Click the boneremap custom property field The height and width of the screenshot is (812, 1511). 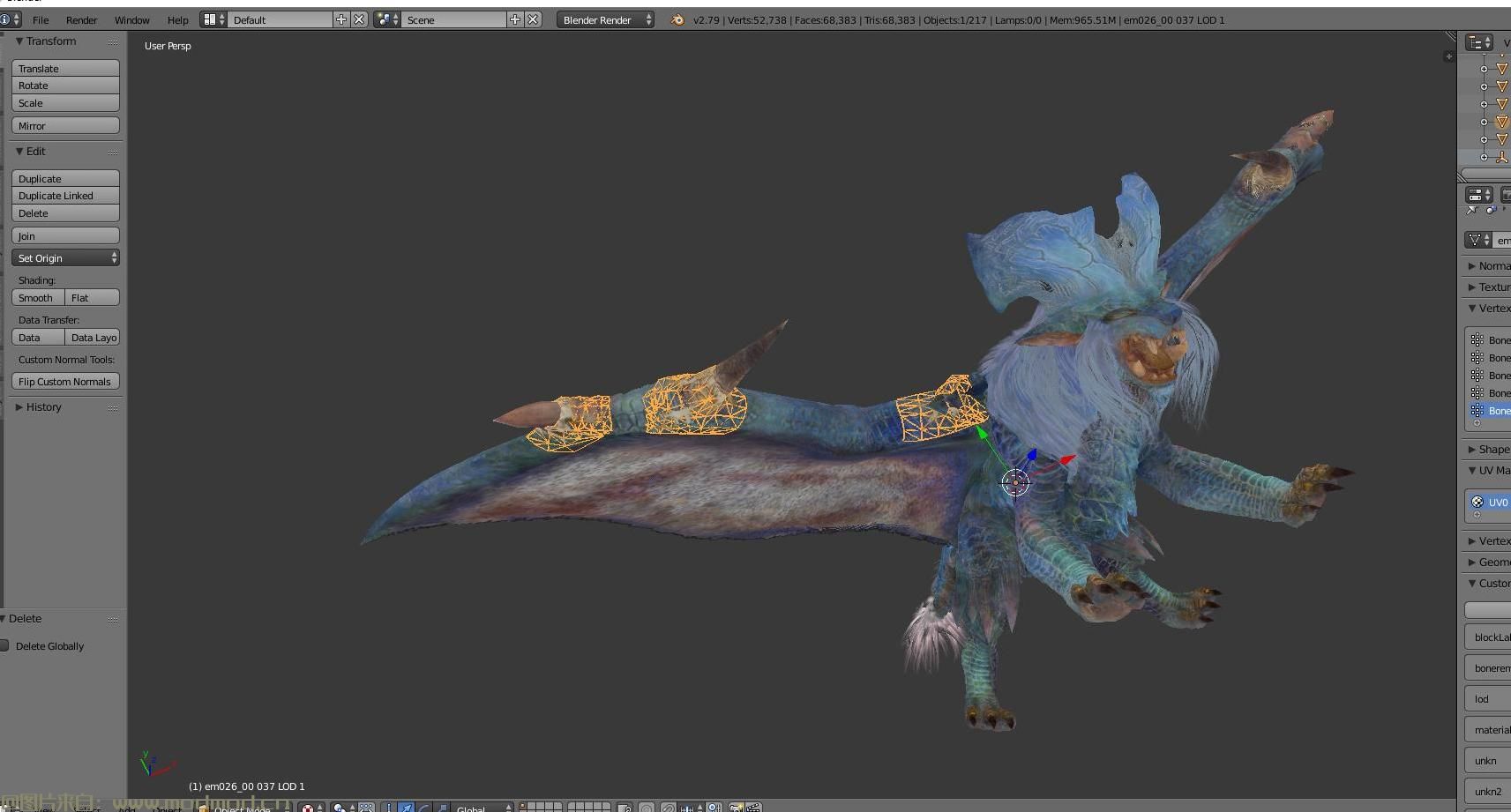1488,667
